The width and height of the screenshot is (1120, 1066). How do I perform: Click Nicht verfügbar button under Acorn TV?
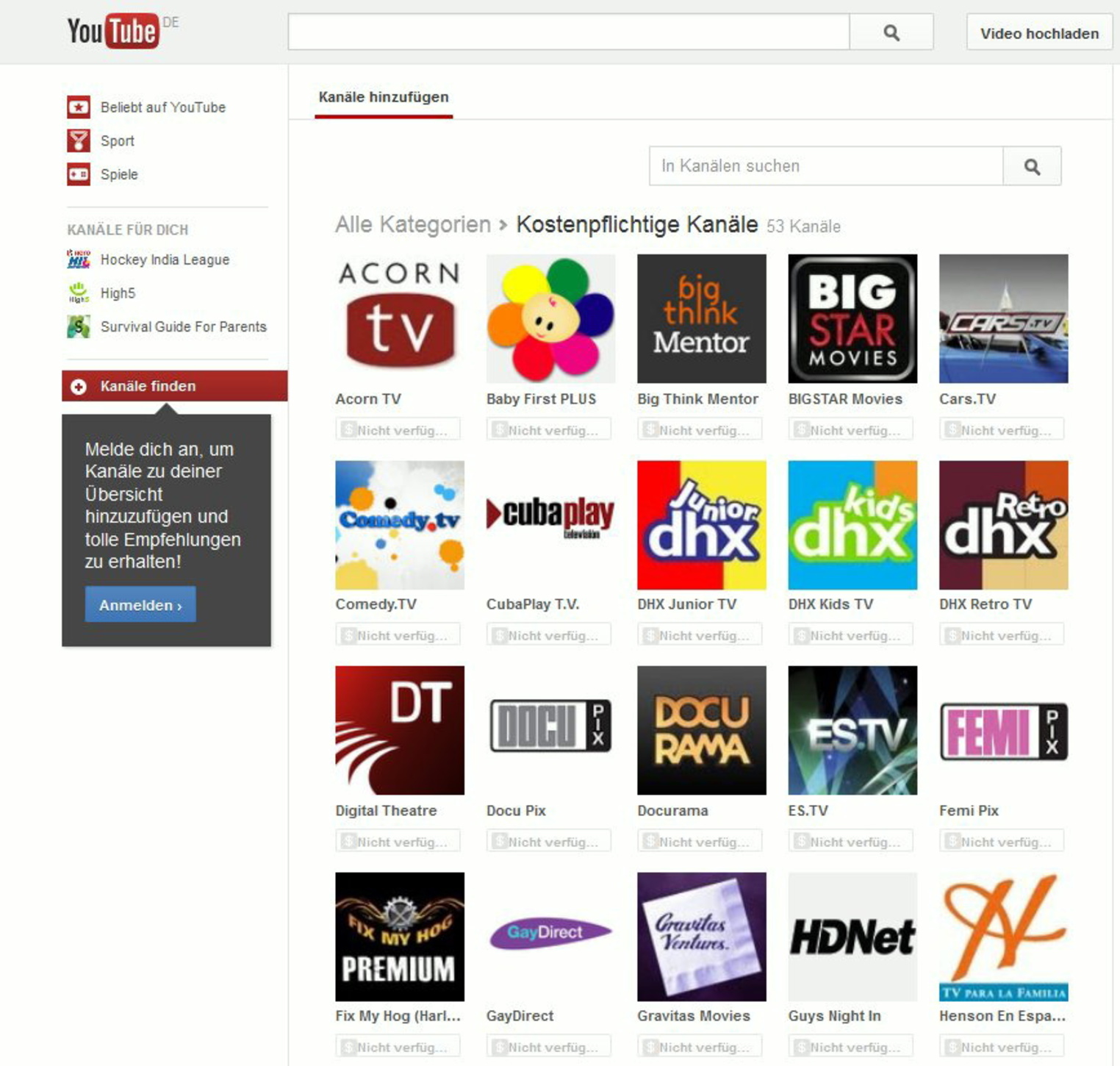click(398, 429)
